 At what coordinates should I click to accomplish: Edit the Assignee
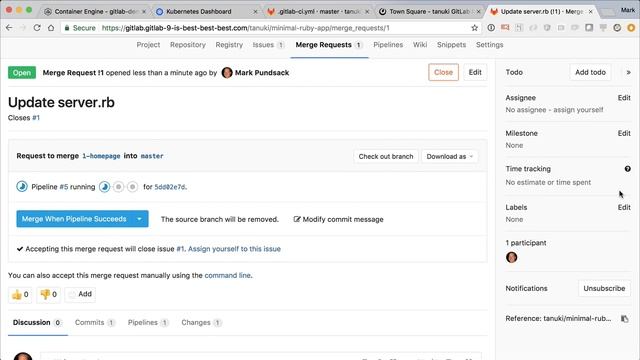click(x=624, y=98)
